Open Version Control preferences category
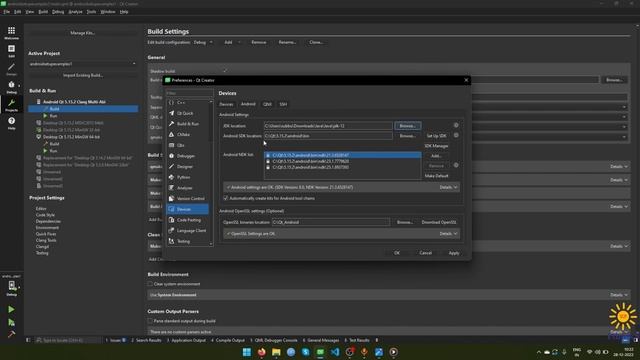This screenshot has width=640, height=360. 189,198
